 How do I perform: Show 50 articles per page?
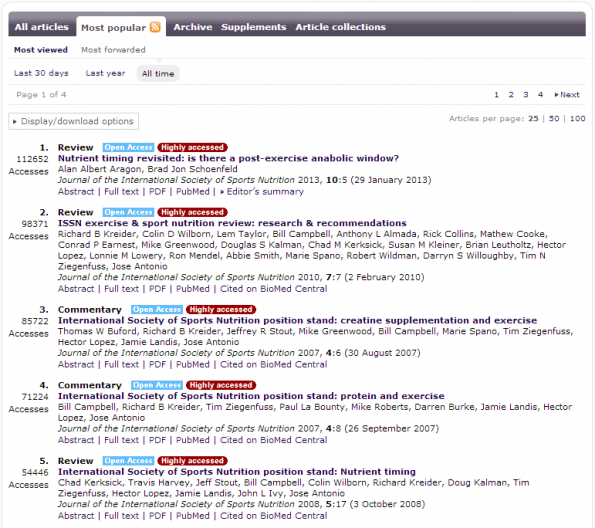click(554, 118)
